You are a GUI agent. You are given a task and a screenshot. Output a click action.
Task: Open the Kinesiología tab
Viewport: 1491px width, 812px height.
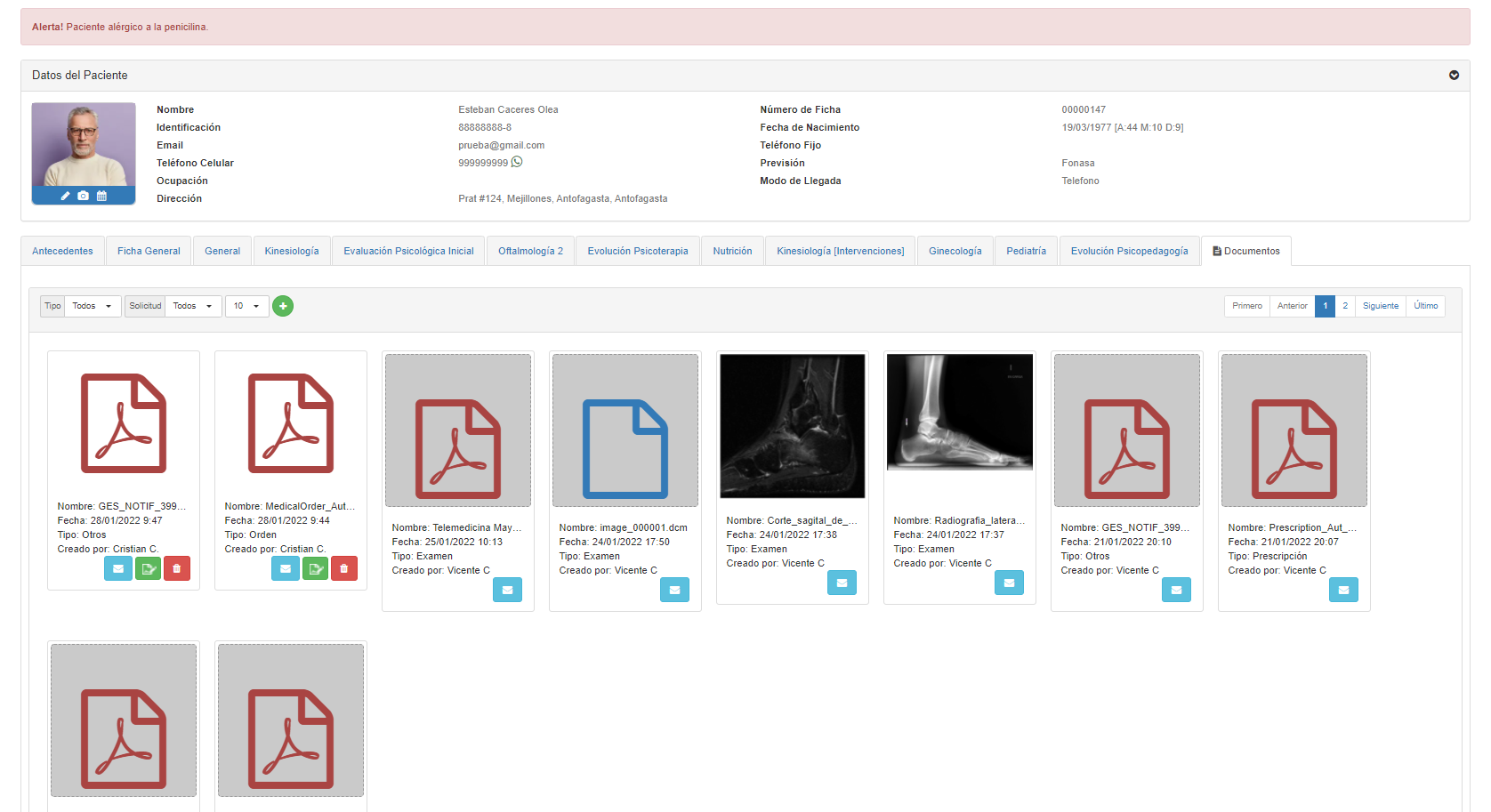click(292, 251)
